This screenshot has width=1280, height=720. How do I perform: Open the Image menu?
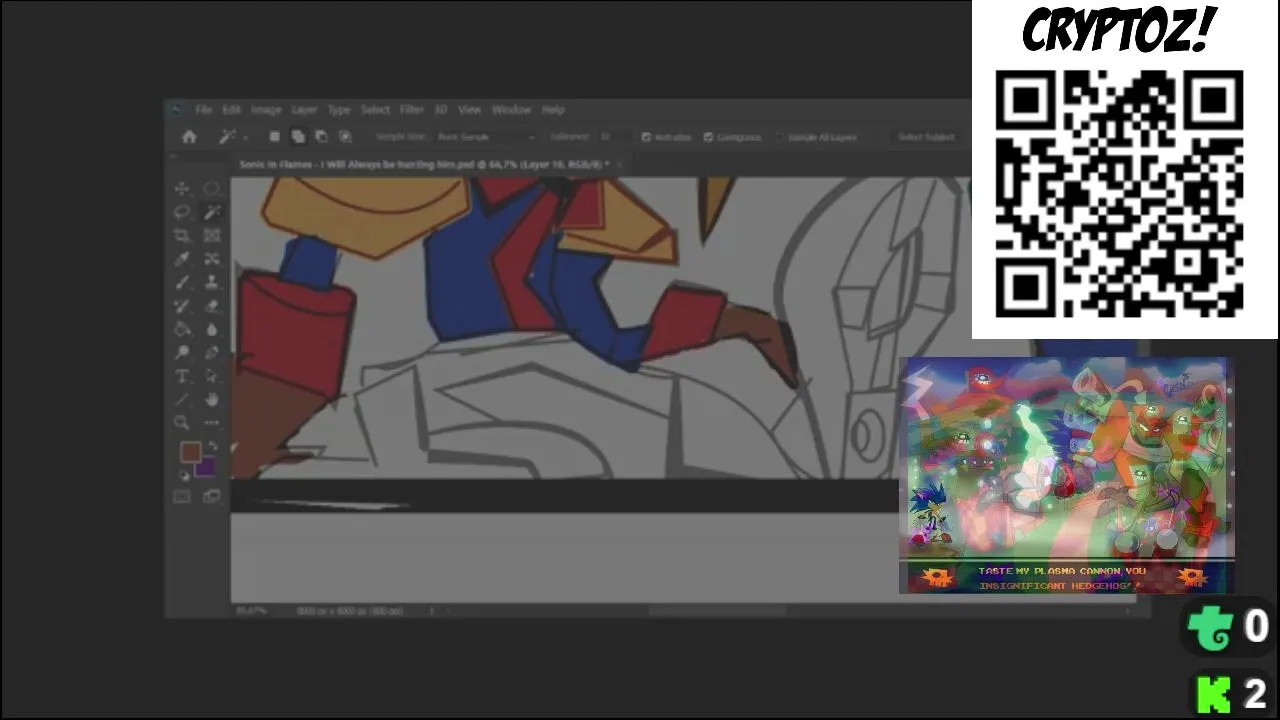point(266,110)
